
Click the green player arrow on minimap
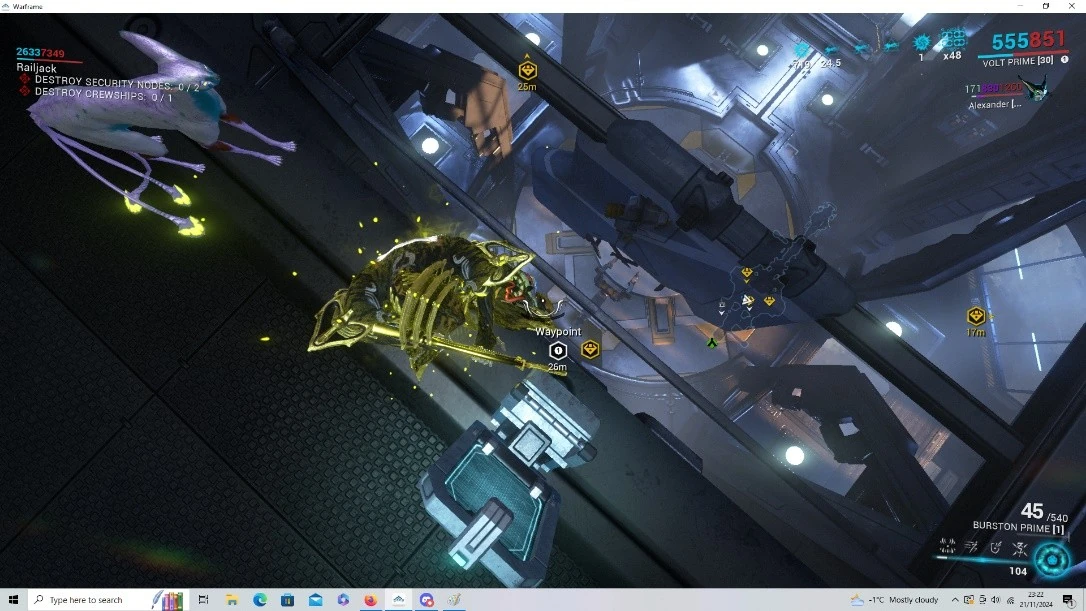pos(712,342)
